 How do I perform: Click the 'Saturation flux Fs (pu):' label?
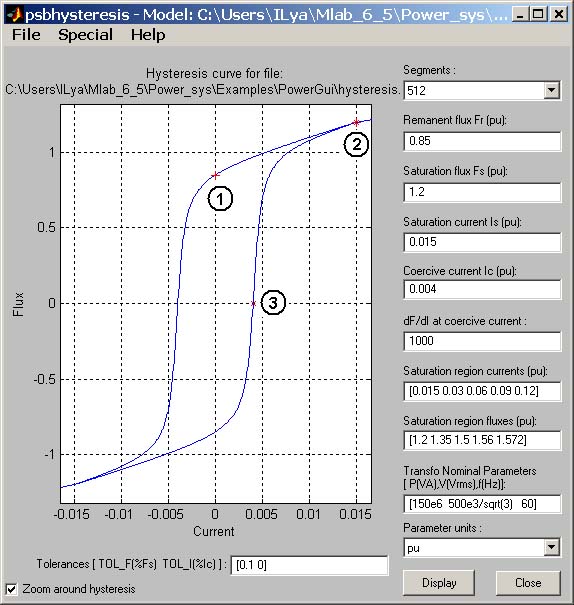coord(455,171)
